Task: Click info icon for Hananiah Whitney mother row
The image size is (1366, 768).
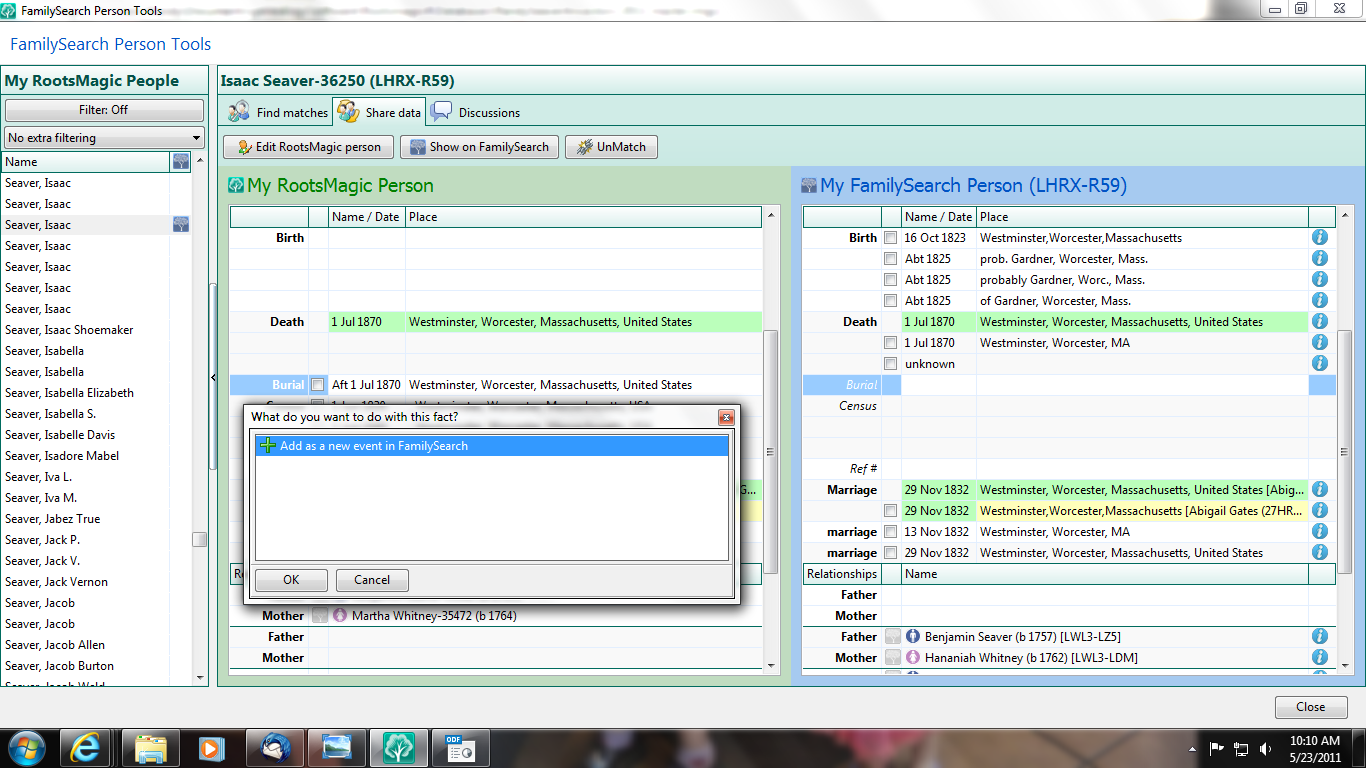Action: tap(1319, 657)
